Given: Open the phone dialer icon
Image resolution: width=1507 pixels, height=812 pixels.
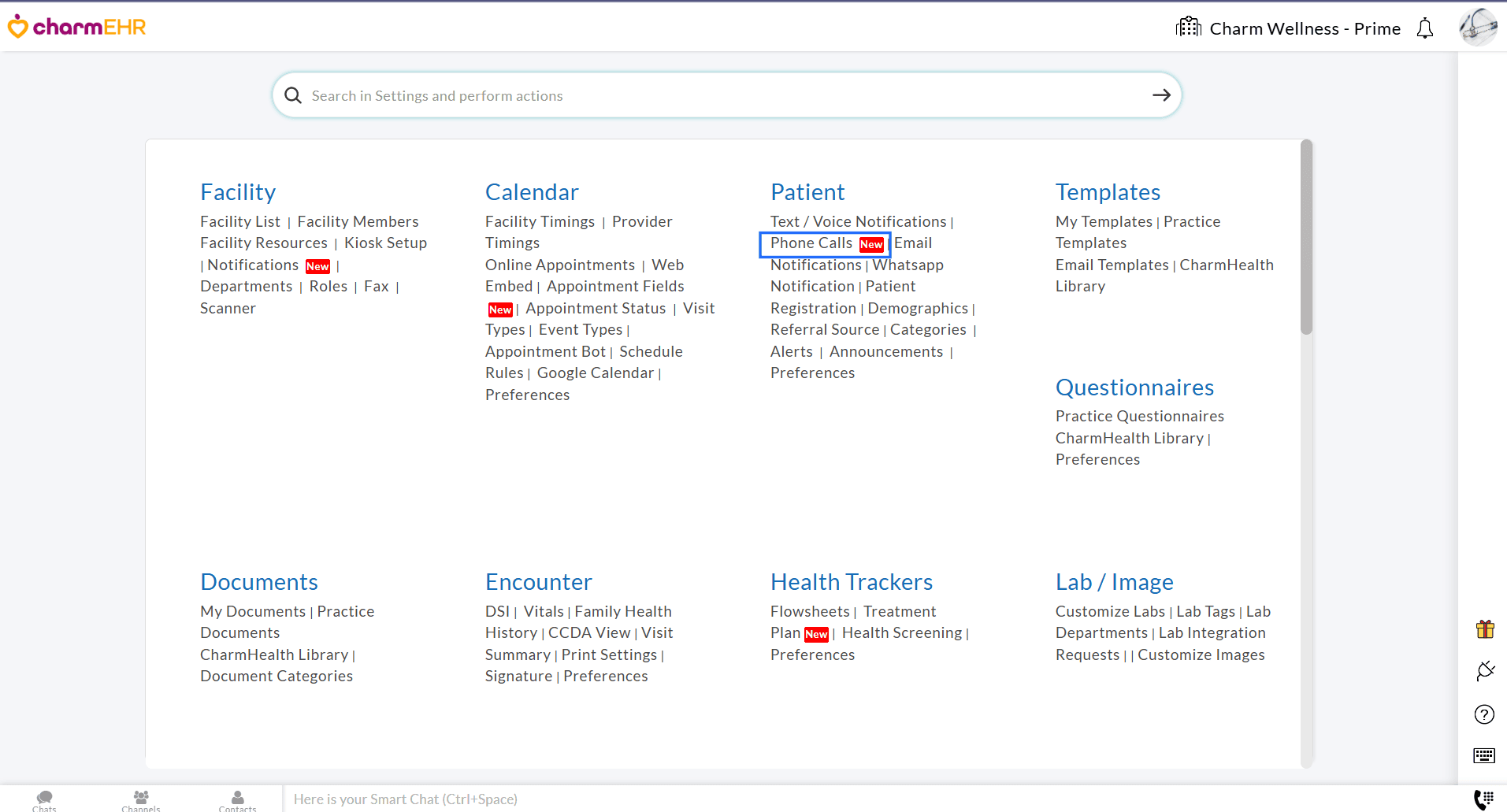Looking at the screenshot, I should coord(1483,799).
